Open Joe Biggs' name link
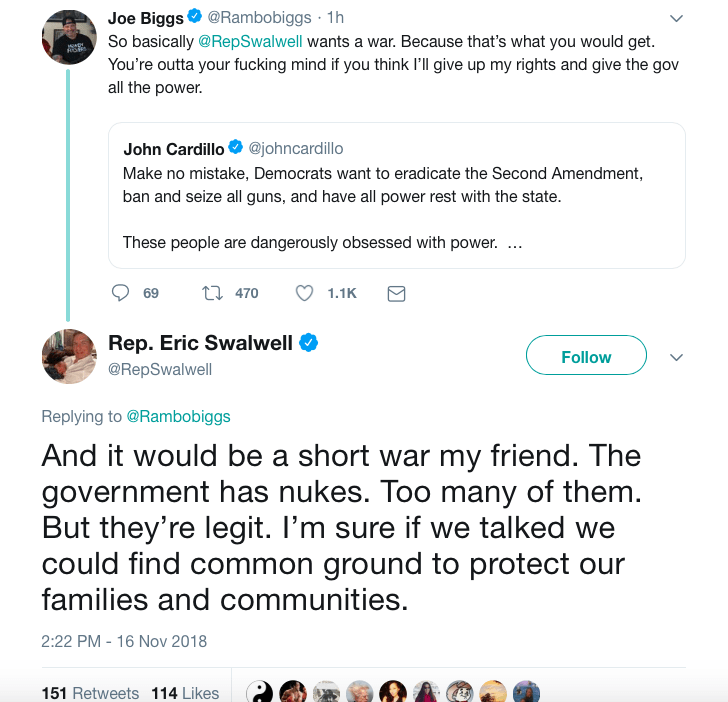 [144, 18]
